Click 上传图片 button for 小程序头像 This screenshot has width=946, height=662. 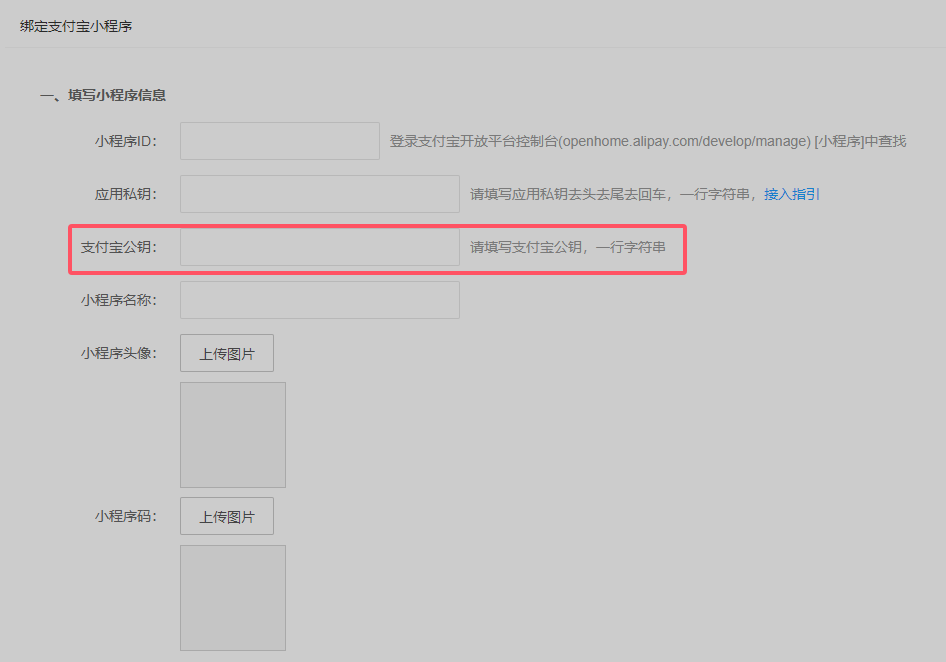click(227, 353)
